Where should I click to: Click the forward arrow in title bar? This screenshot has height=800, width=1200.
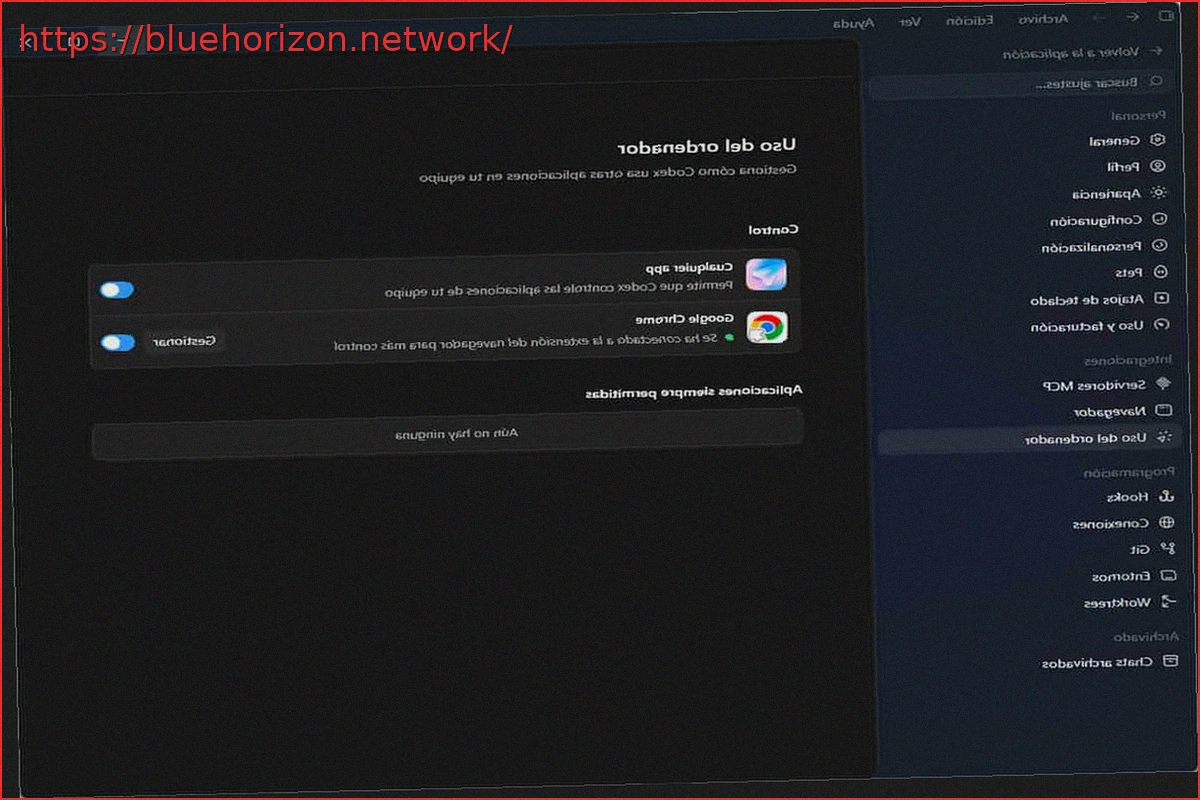tap(1100, 18)
